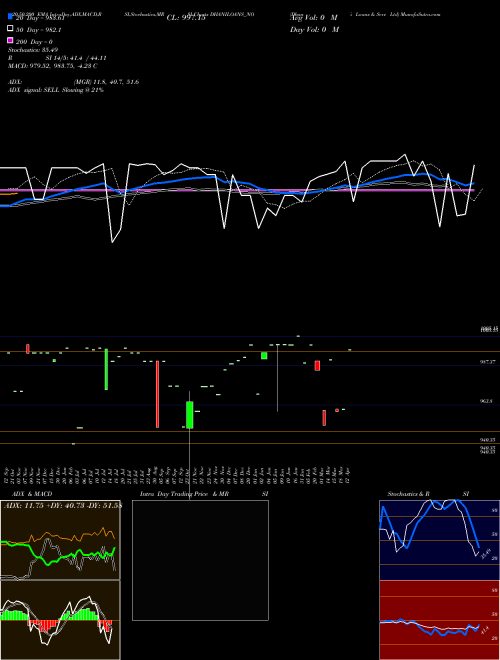Viewport: 500px width, 660px height.
Task: Click the large green candle at 22 Oct
Action: click(189, 415)
